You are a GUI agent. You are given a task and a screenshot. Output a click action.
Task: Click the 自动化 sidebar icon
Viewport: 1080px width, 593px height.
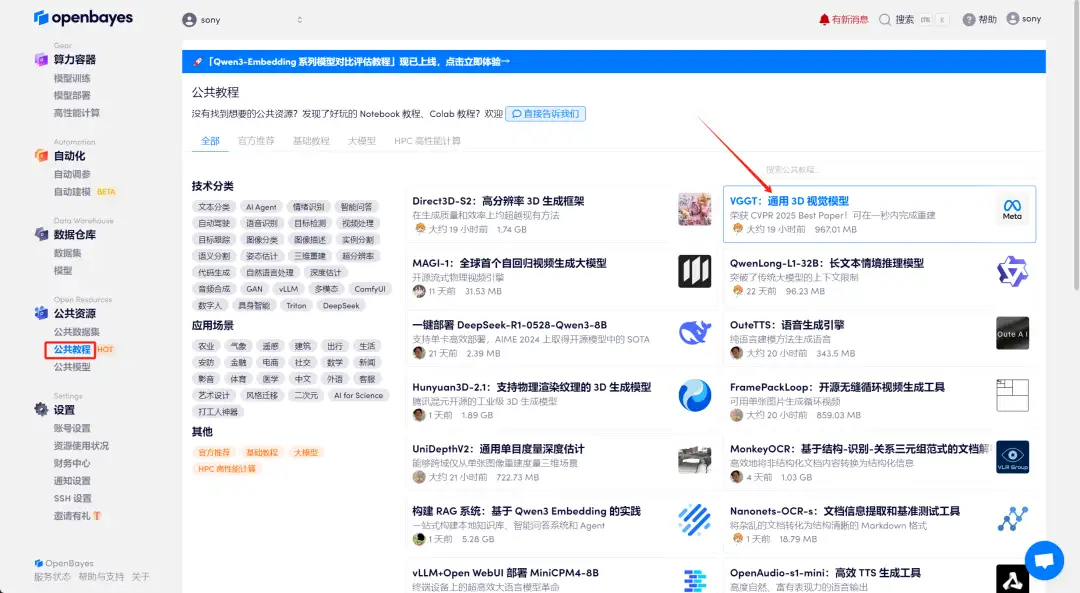pyautogui.click(x=41, y=156)
